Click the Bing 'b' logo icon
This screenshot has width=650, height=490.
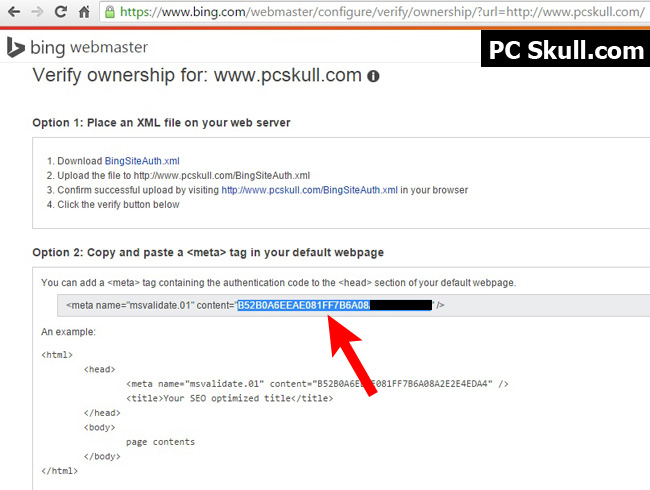click(15, 47)
